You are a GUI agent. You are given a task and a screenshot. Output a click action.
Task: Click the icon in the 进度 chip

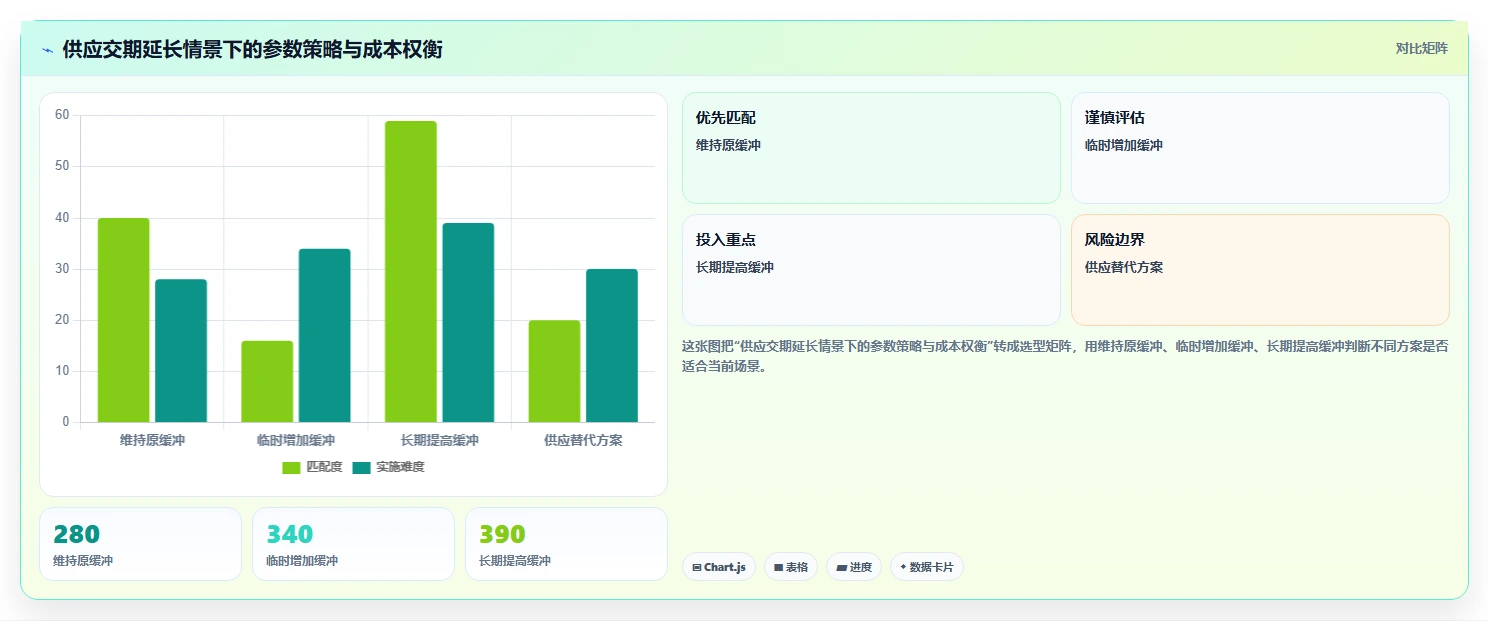click(x=841, y=567)
